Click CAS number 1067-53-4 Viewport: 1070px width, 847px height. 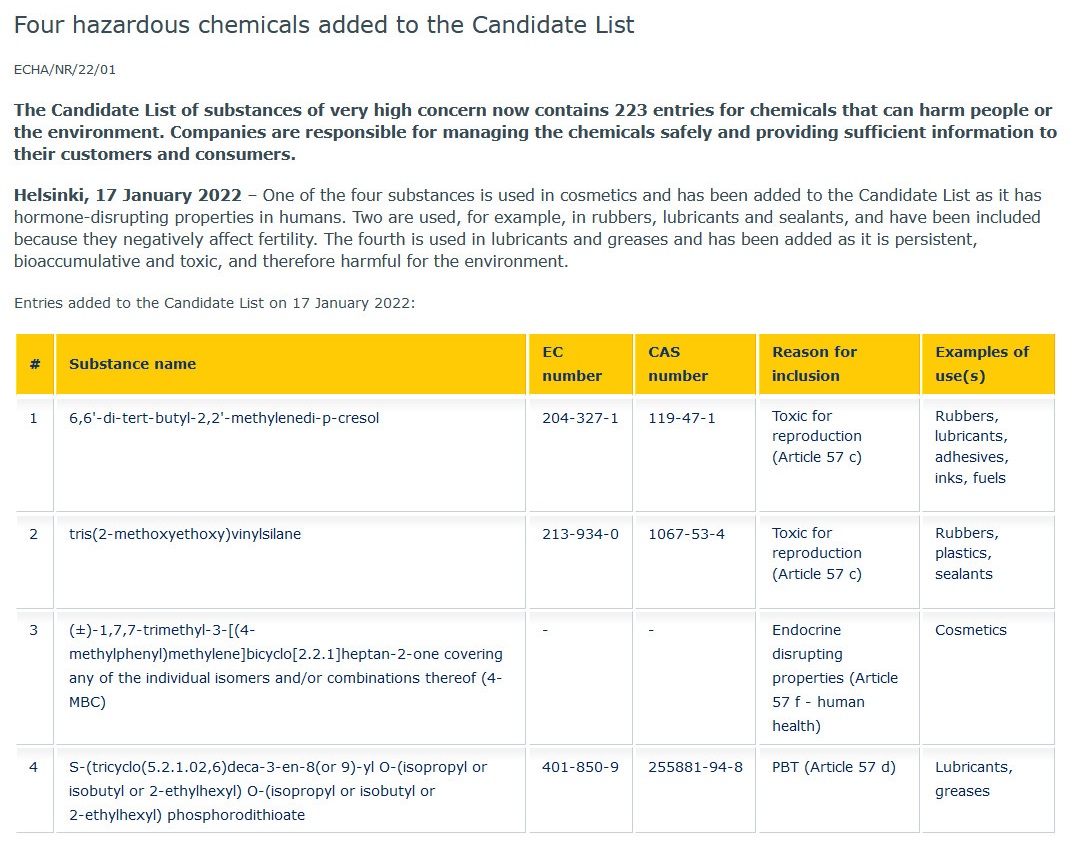(x=686, y=534)
